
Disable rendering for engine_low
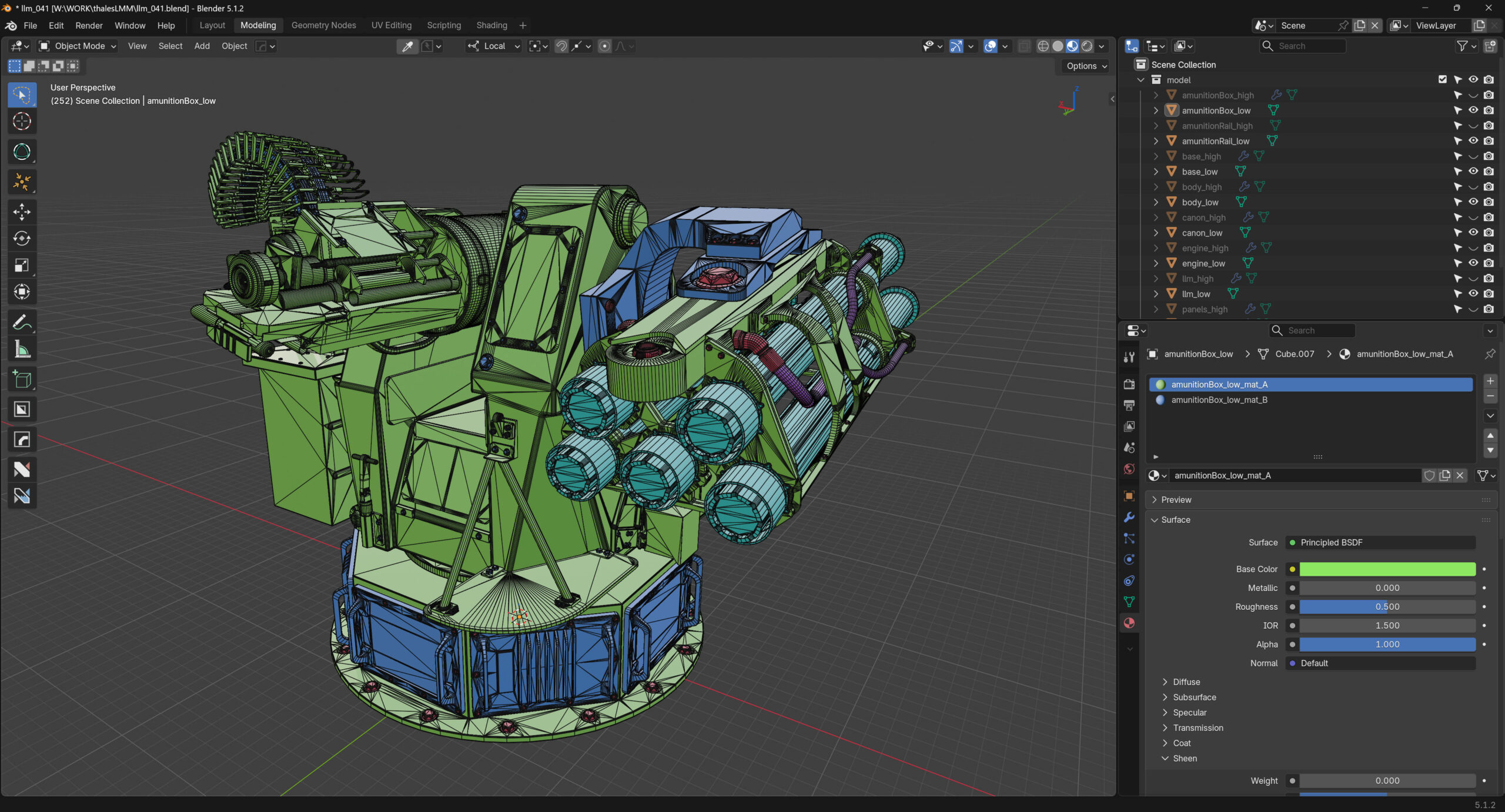pos(1489,263)
